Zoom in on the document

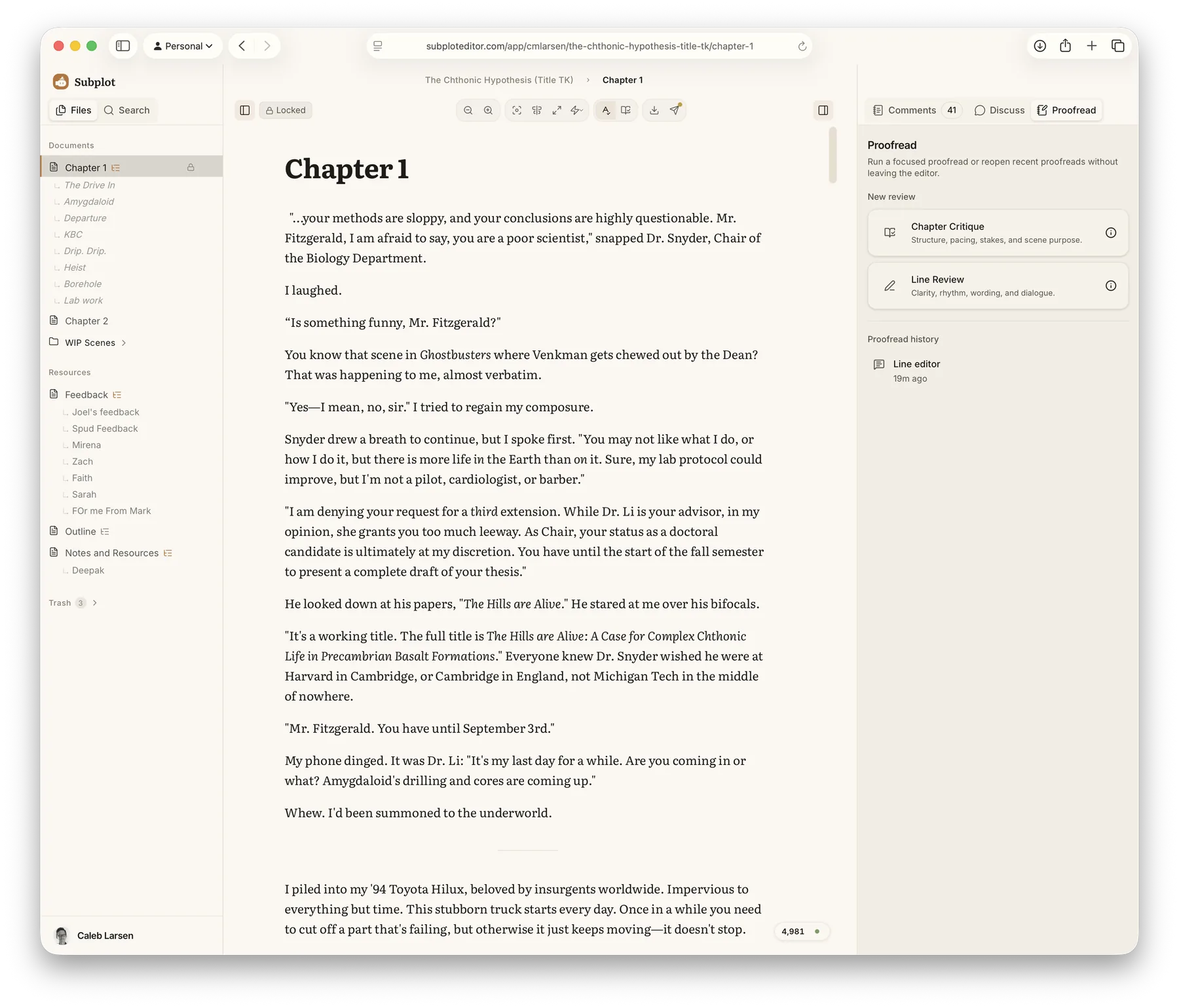[x=488, y=110]
